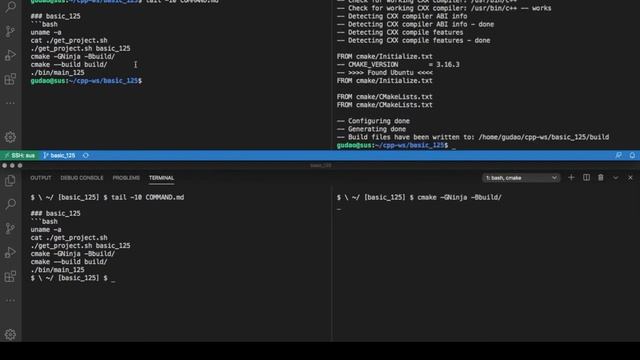640x360 pixels.
Task: Click 'CMAKE_VERSION = 3.16.3' output line
Action: point(398,64)
